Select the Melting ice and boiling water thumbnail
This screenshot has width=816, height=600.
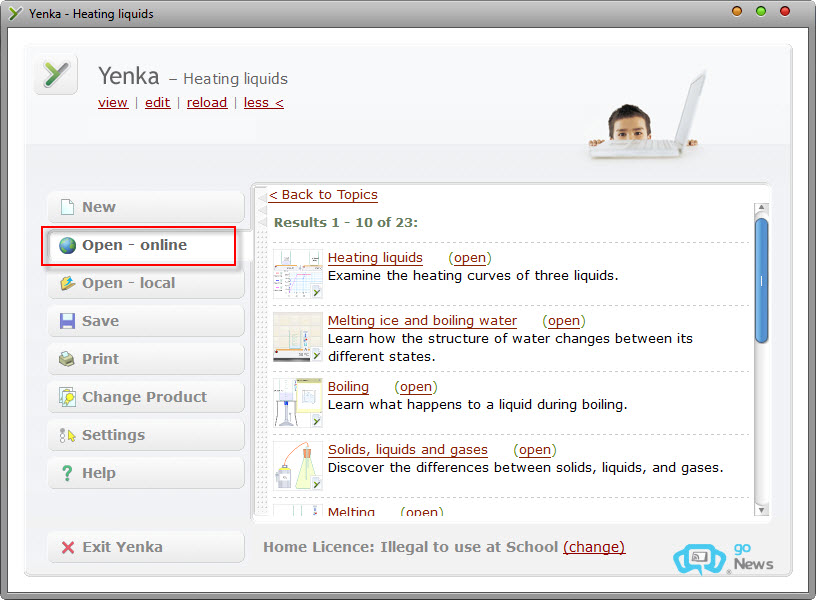298,337
